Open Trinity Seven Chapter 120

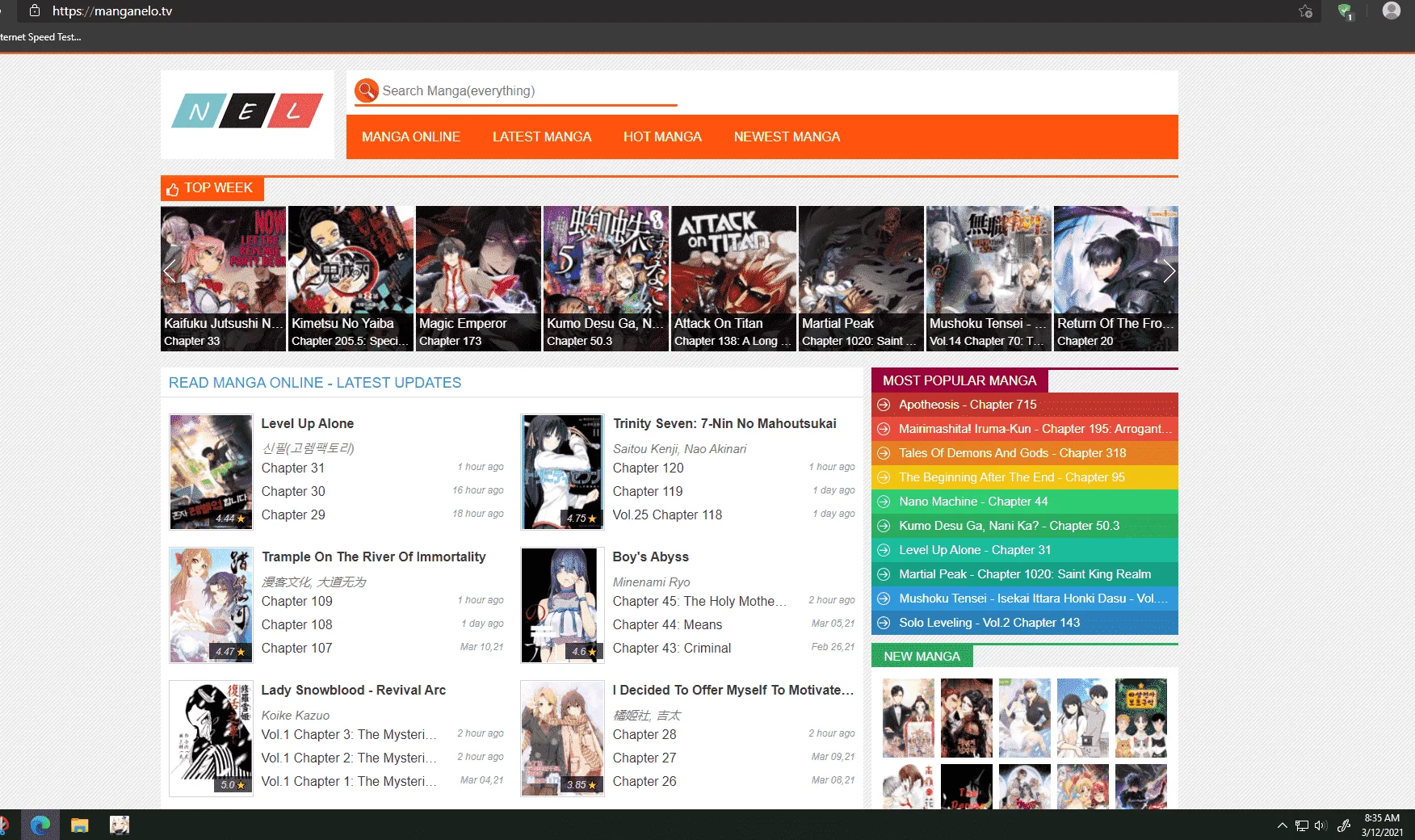click(648, 468)
